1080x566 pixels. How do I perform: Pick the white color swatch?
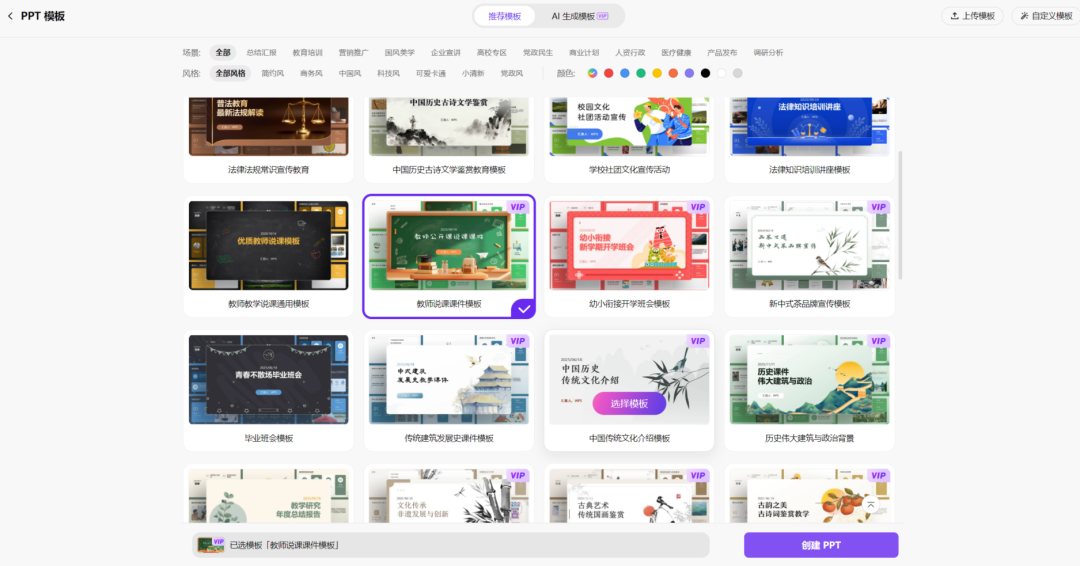click(722, 73)
